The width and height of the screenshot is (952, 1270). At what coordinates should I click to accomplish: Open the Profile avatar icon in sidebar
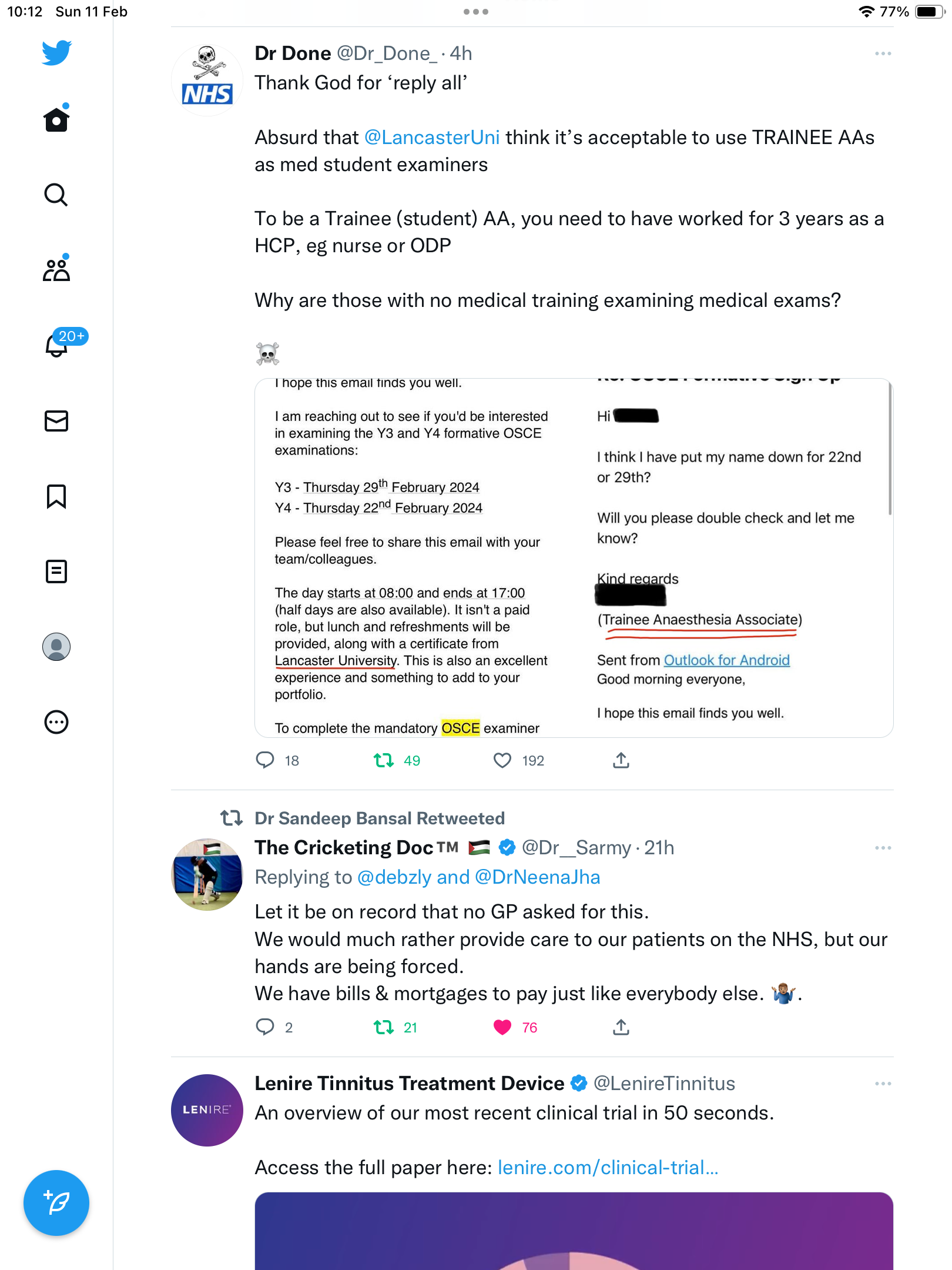[x=56, y=647]
